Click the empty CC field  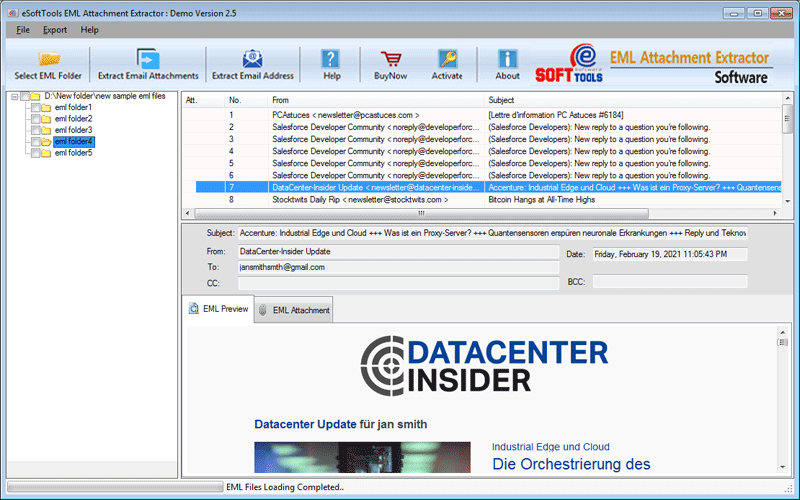coord(398,283)
